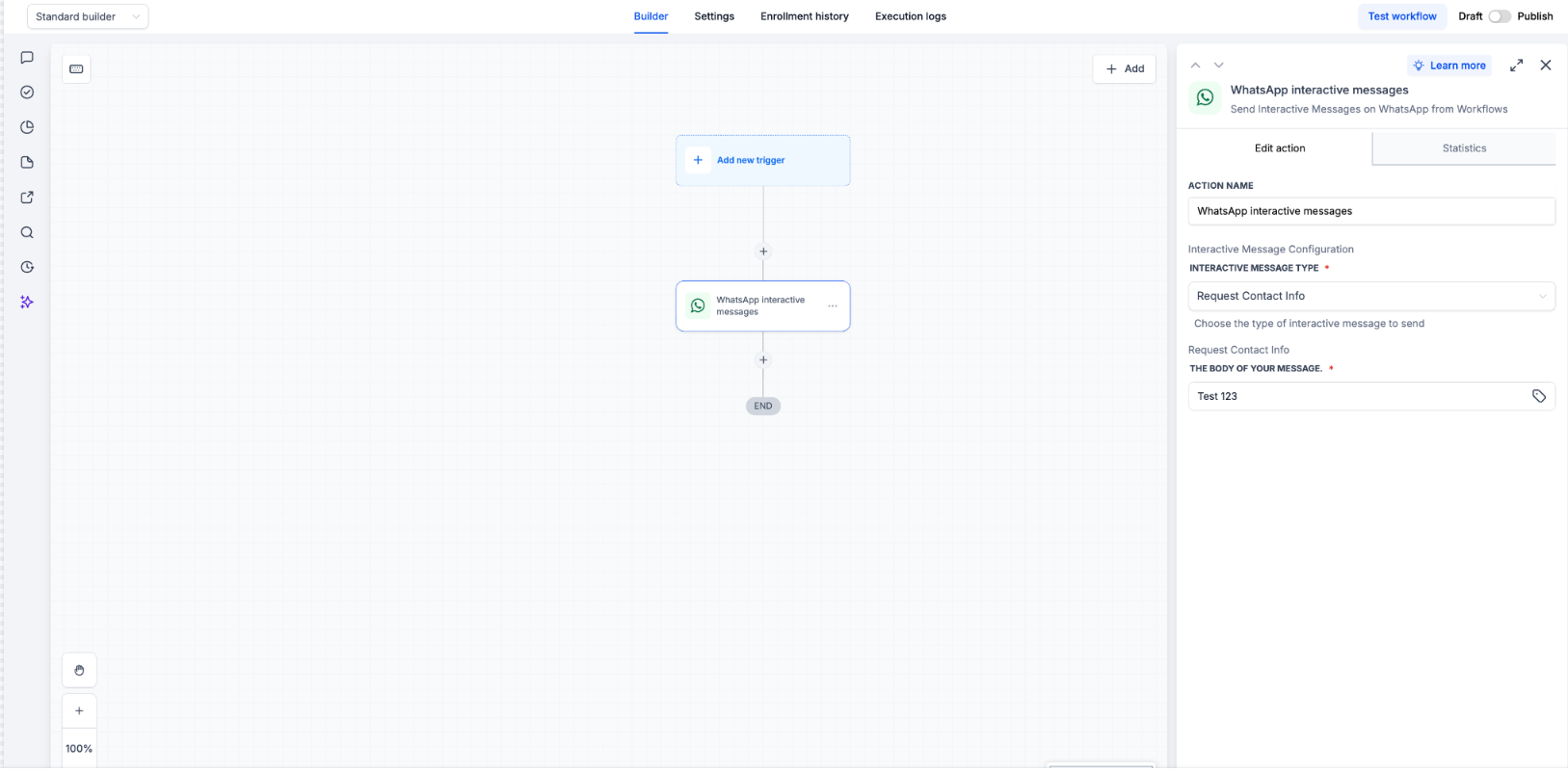Open the comments speech-bubble sidebar icon

[x=27, y=58]
